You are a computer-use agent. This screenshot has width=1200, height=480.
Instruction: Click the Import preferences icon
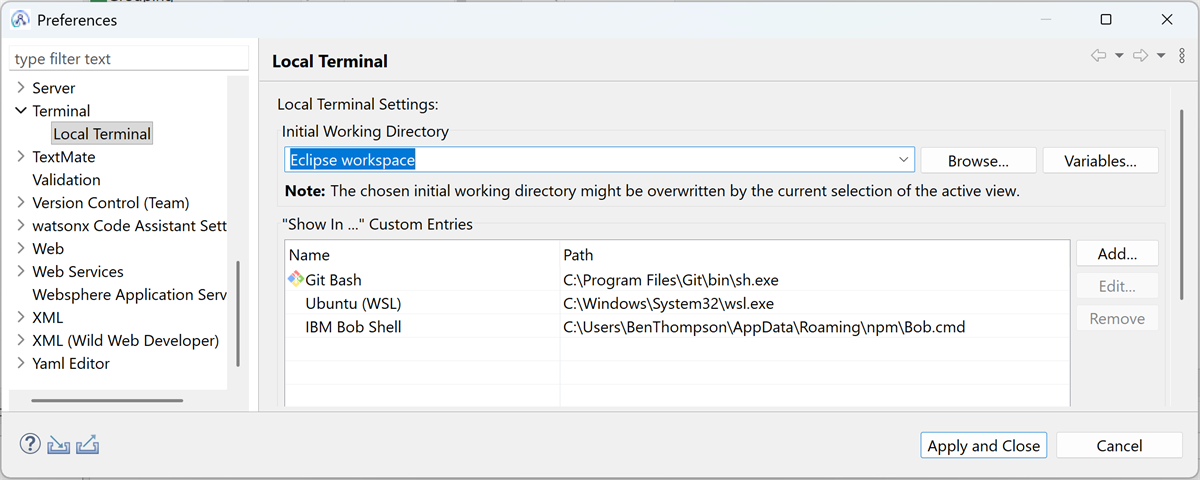click(x=59, y=445)
